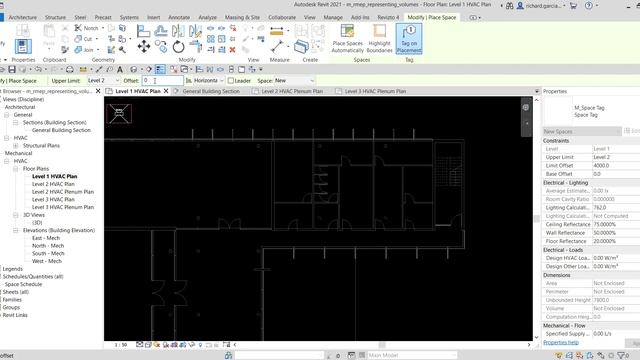The height and width of the screenshot is (360, 640).
Task: Switch to General Building Section view tab
Action: pyautogui.click(x=211, y=91)
